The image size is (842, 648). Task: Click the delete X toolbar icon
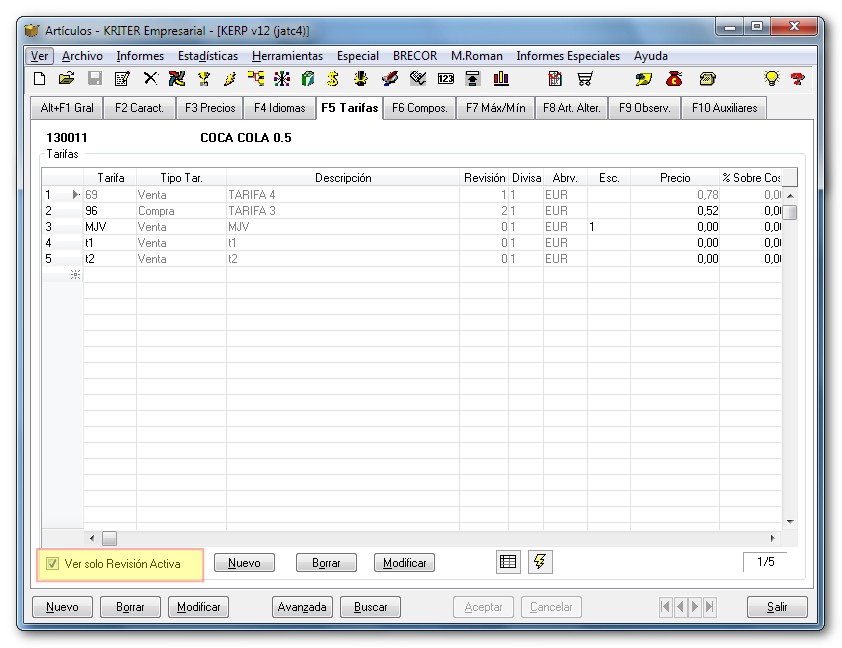(x=150, y=79)
